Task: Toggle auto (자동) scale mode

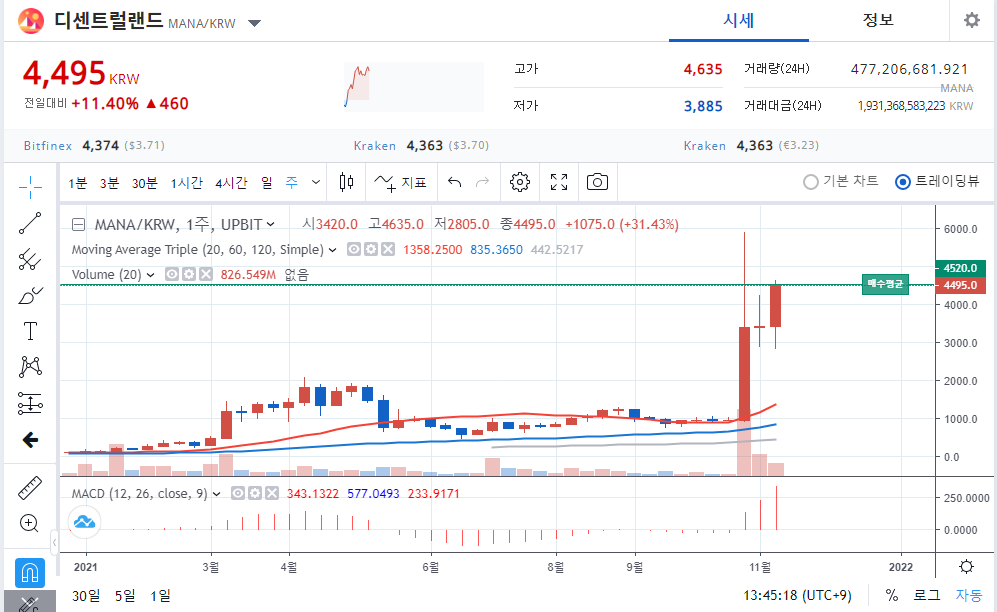Action: click(968, 595)
